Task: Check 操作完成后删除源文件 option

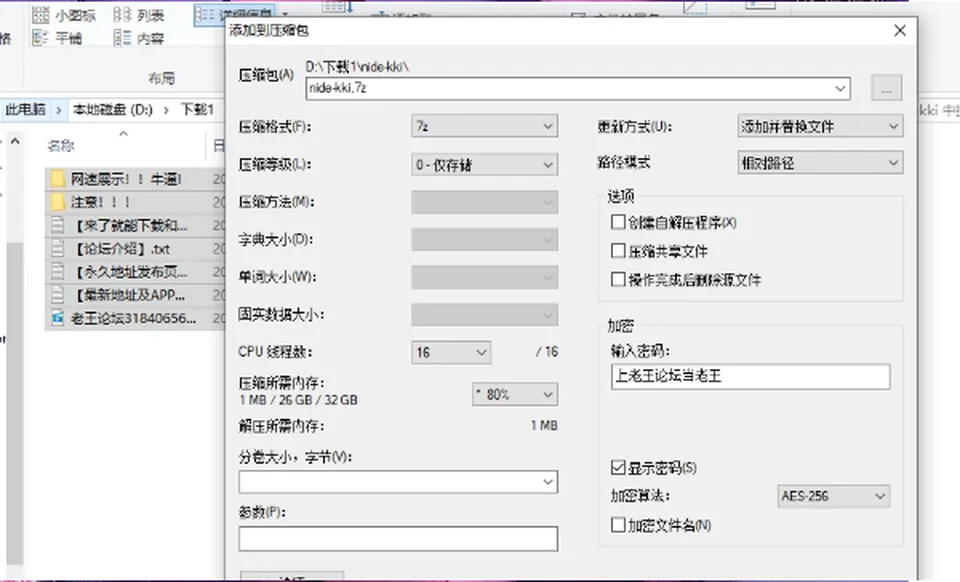Action: [x=618, y=280]
